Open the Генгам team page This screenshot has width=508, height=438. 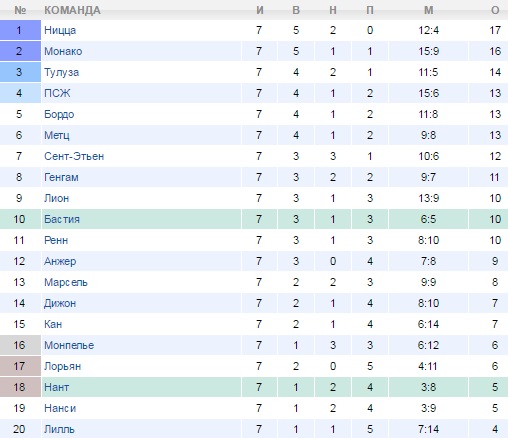tap(61, 177)
